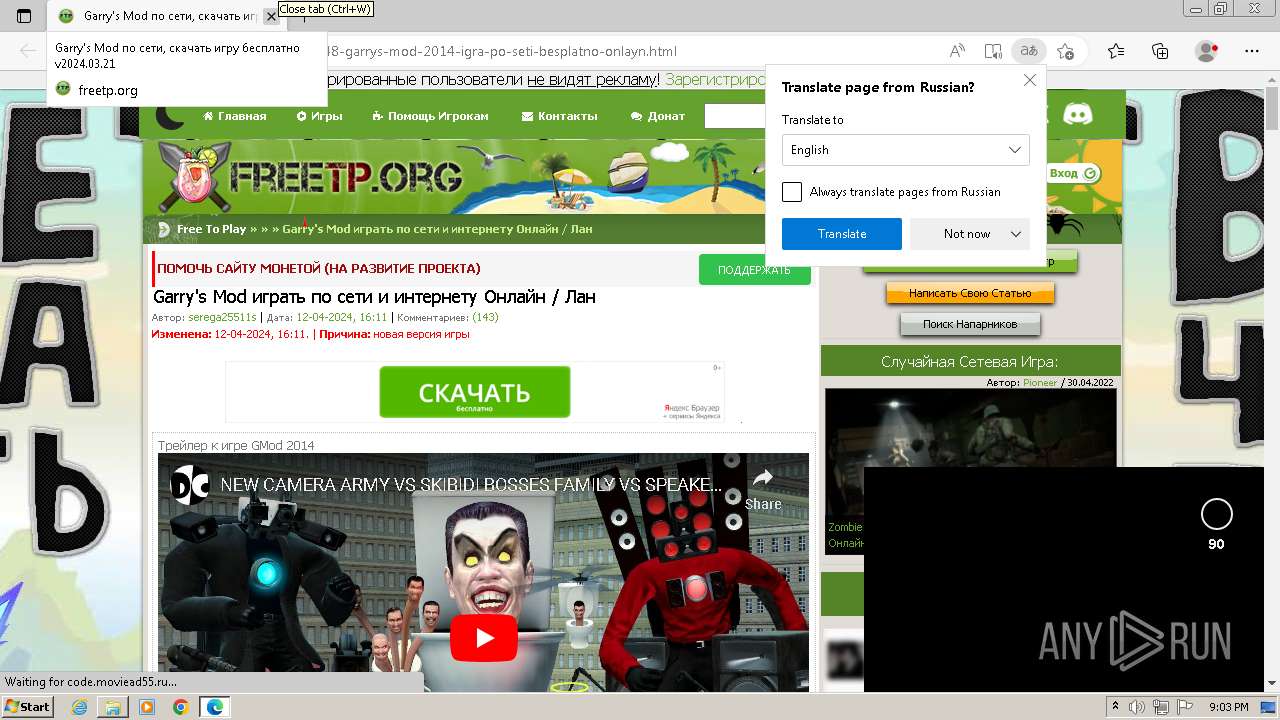Open the YouTube video title link
Image resolution: width=1280 pixels, height=720 pixels.
[471, 485]
